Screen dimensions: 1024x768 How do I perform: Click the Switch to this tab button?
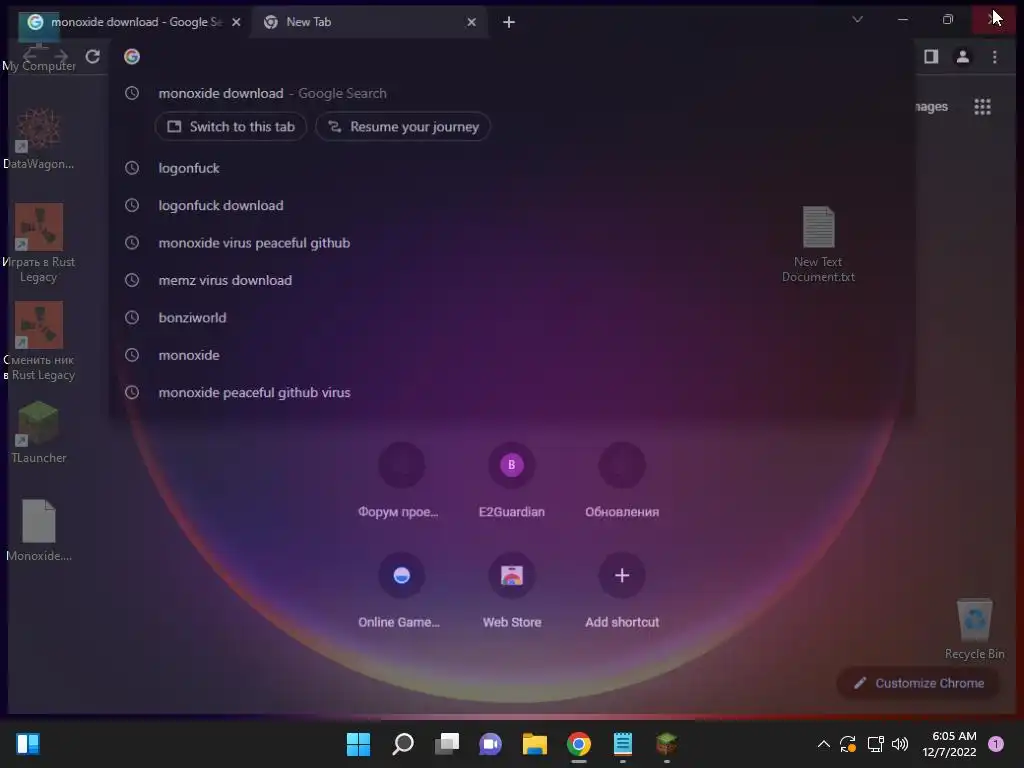click(231, 127)
